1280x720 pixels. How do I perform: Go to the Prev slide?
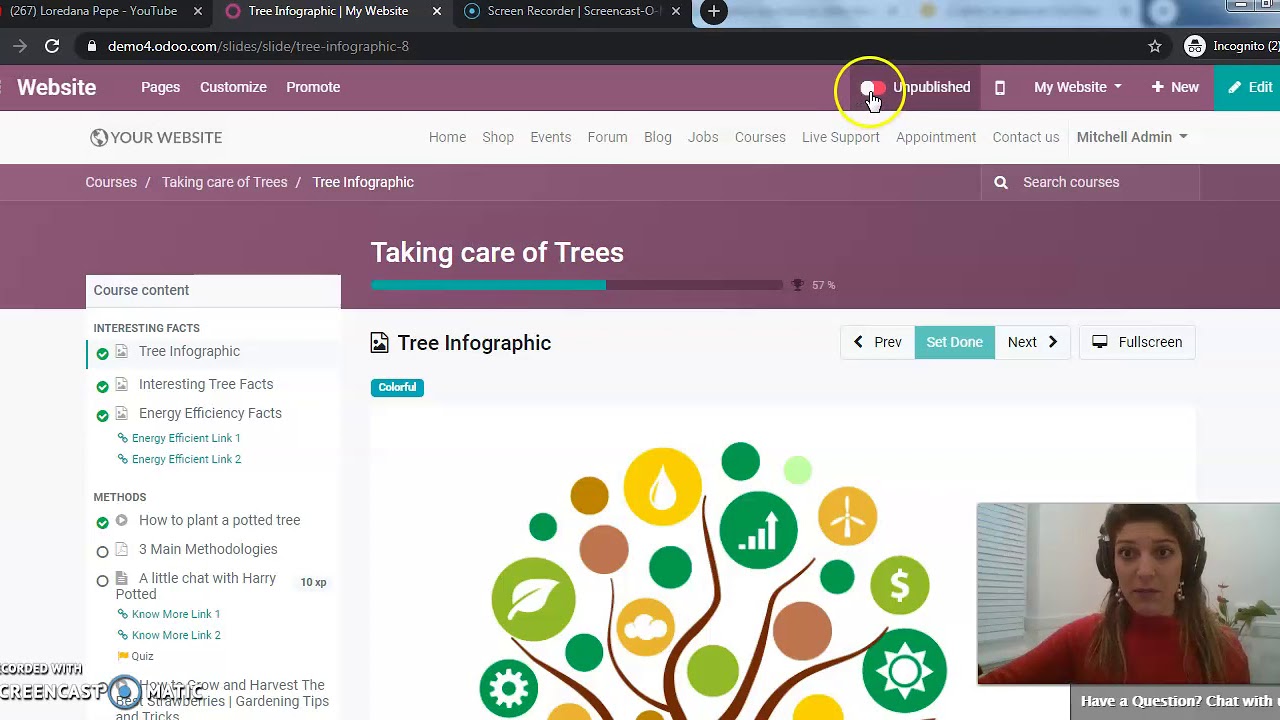(x=877, y=342)
